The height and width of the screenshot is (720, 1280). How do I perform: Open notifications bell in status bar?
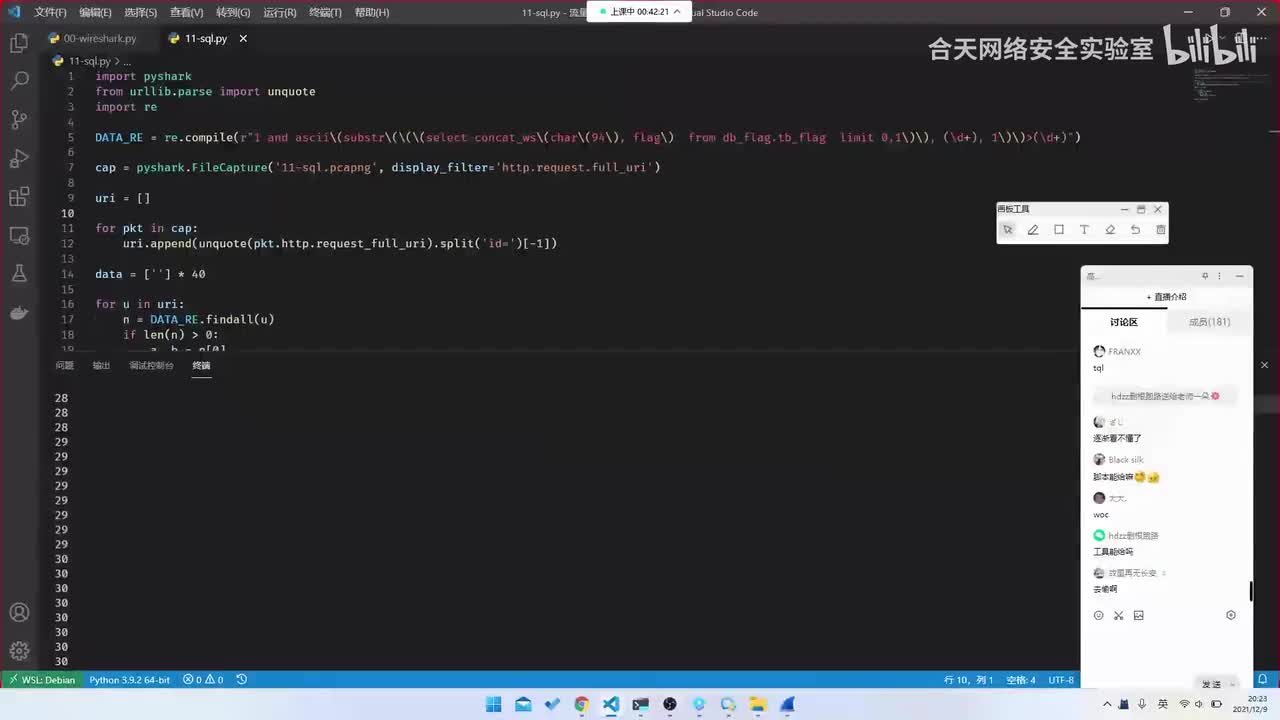(x=1263, y=680)
